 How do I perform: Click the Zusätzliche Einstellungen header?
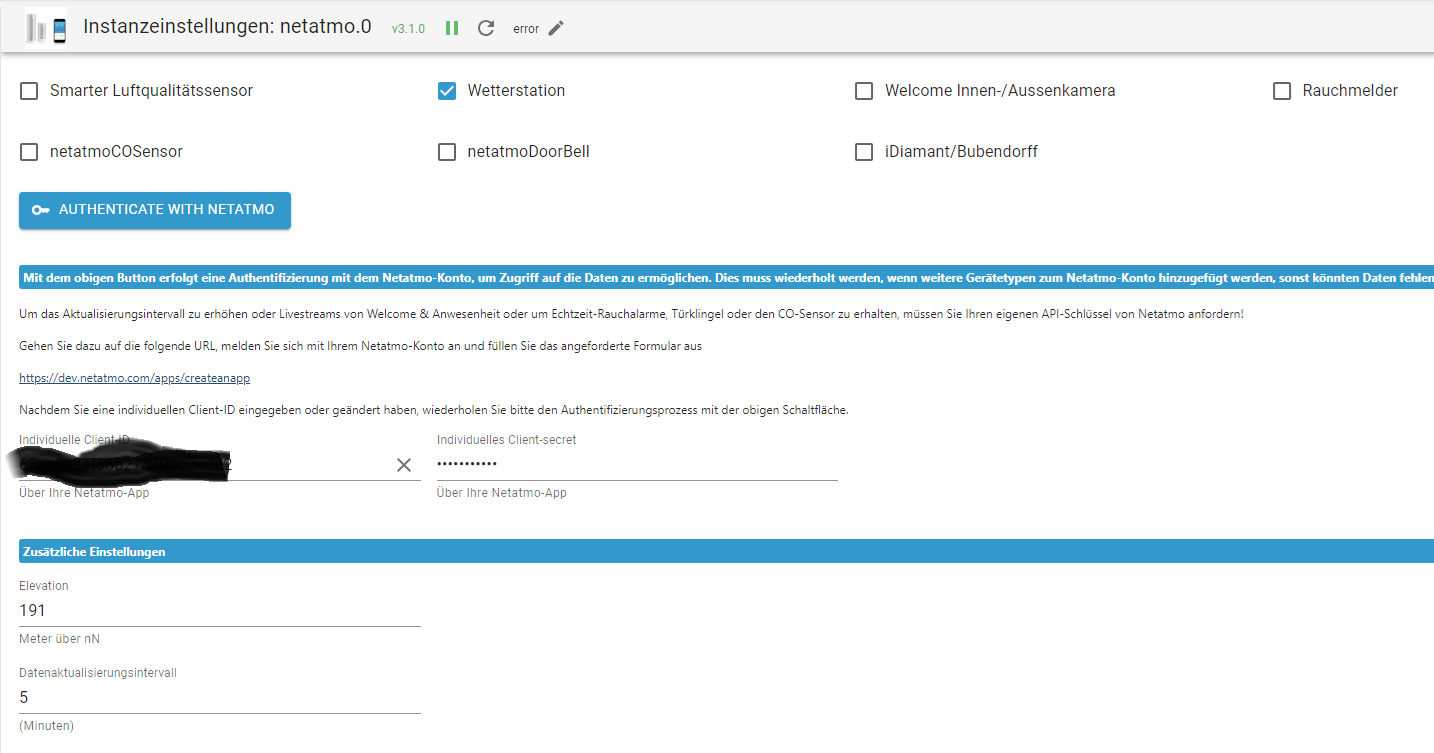(726, 551)
